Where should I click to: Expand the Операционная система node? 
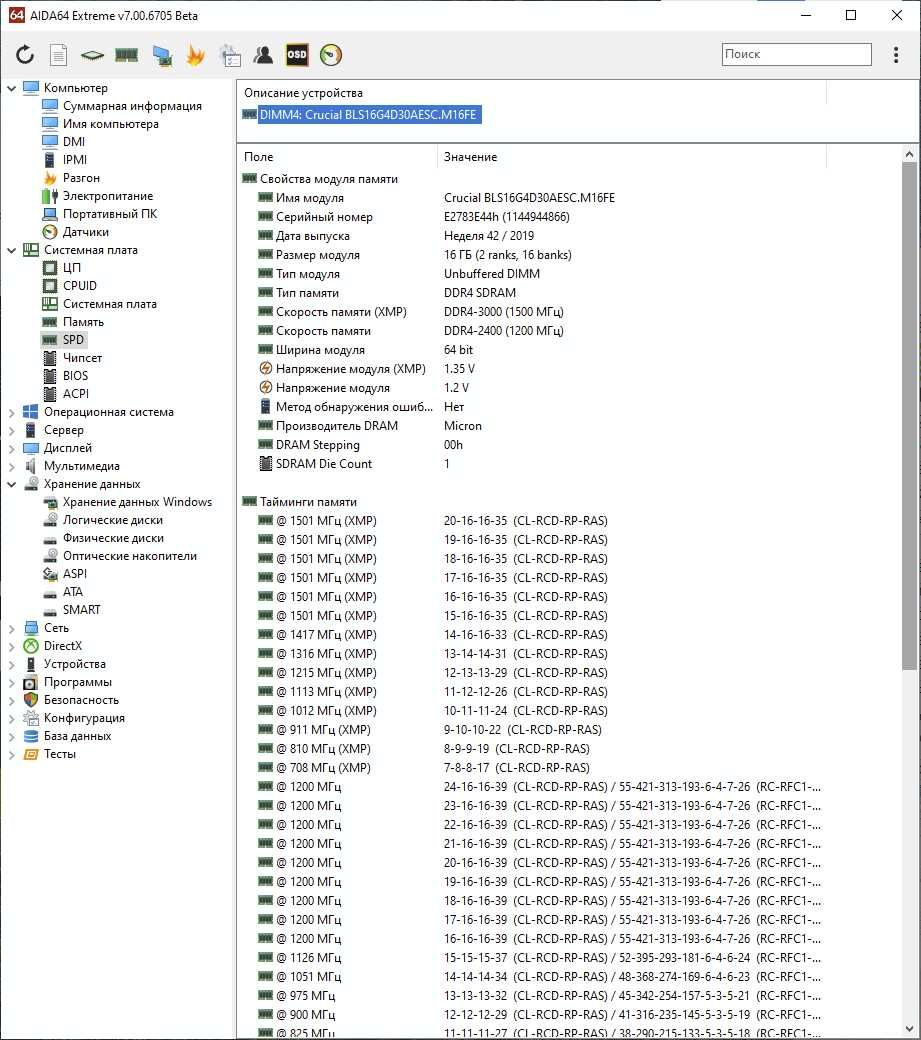pos(11,412)
